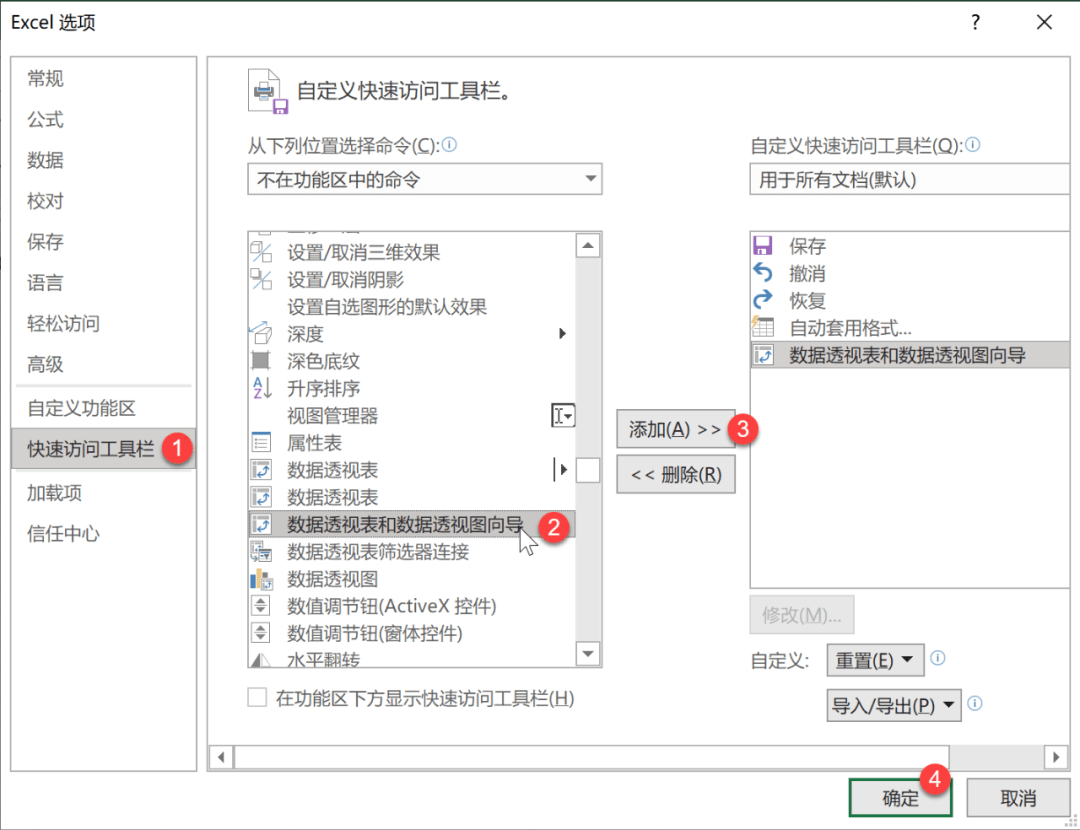Viewport: 1080px width, 830px height.
Task: Click the 数据透视图 chart icon
Action: click(261, 579)
